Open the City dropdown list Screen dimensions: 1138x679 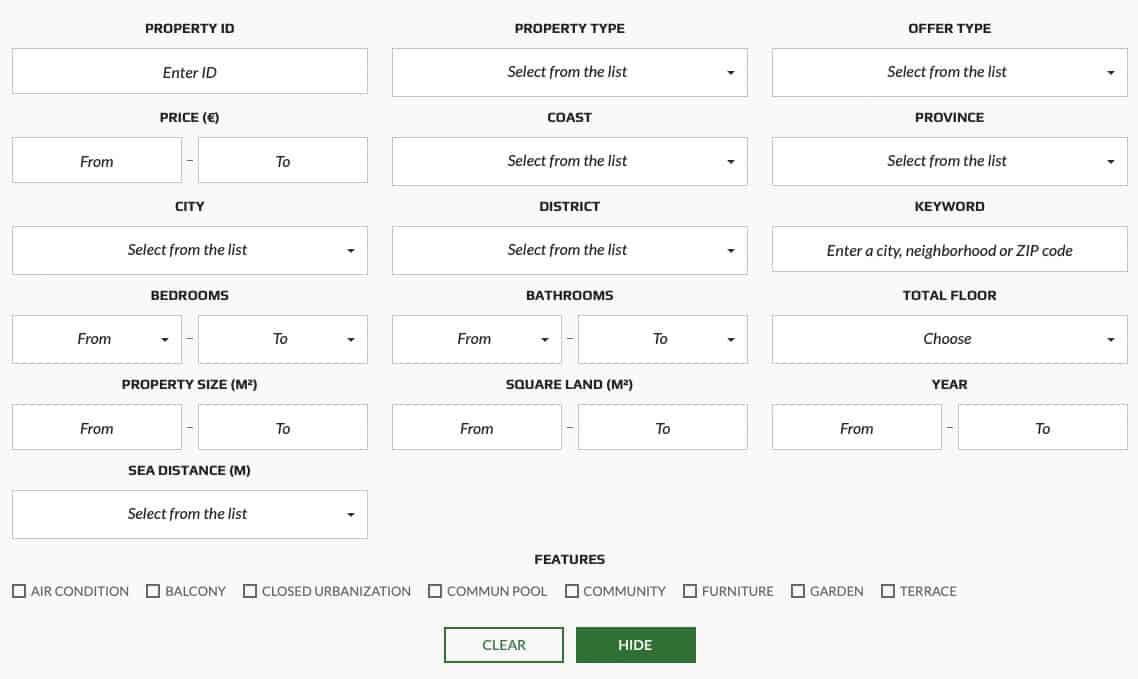click(x=189, y=250)
